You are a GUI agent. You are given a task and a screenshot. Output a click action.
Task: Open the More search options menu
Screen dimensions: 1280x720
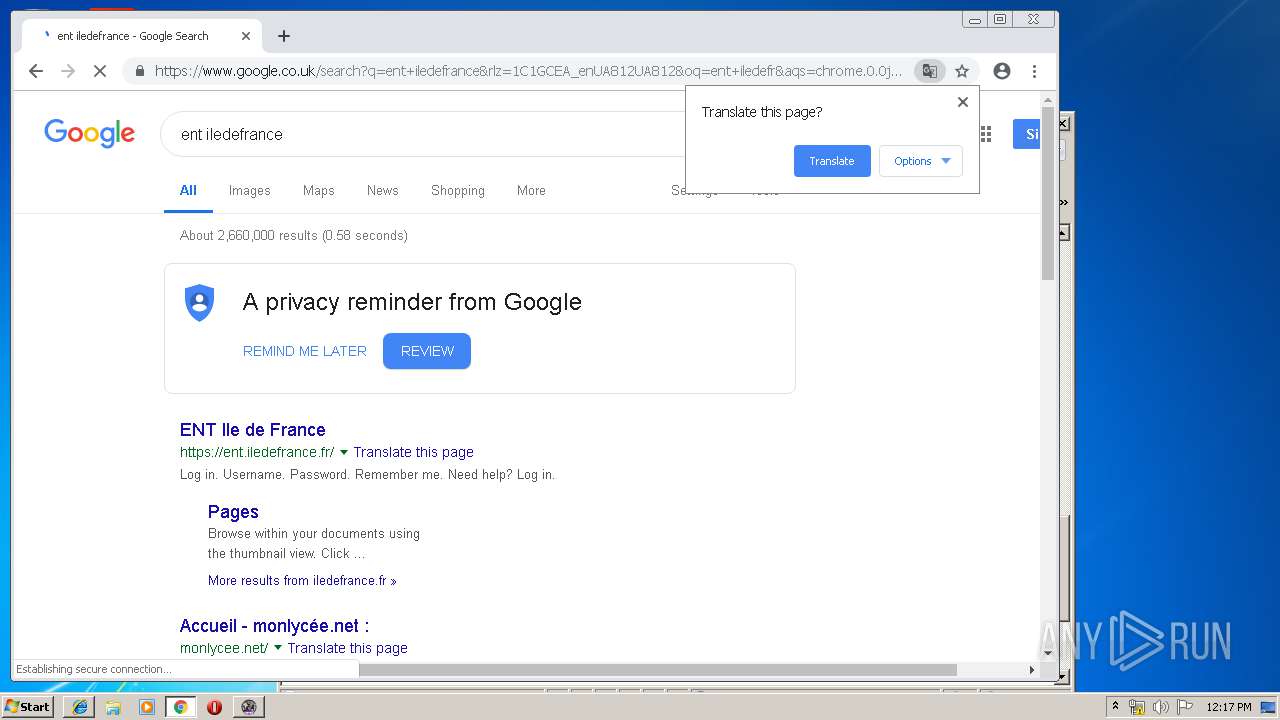pyautogui.click(x=531, y=190)
